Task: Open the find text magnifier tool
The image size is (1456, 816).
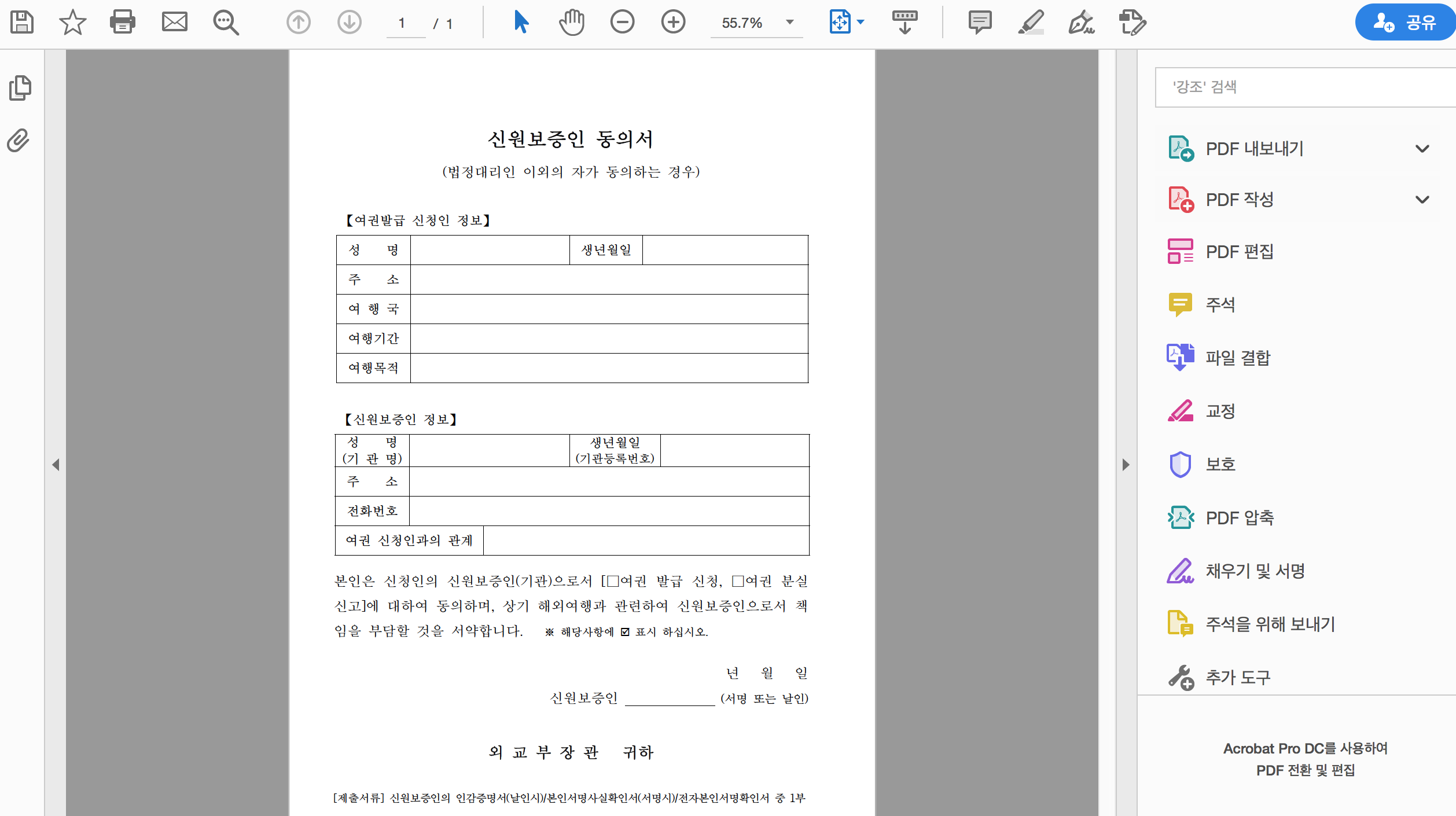Action: pyautogui.click(x=226, y=23)
